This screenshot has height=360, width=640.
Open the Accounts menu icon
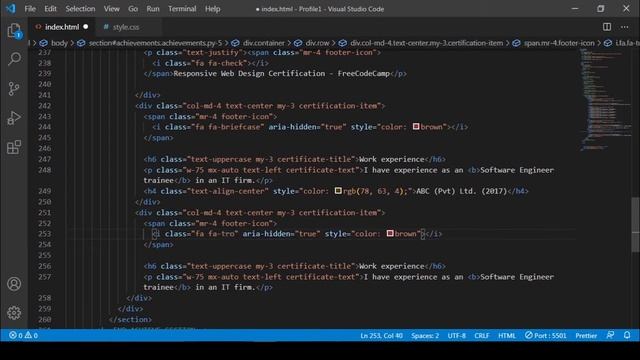(14, 284)
